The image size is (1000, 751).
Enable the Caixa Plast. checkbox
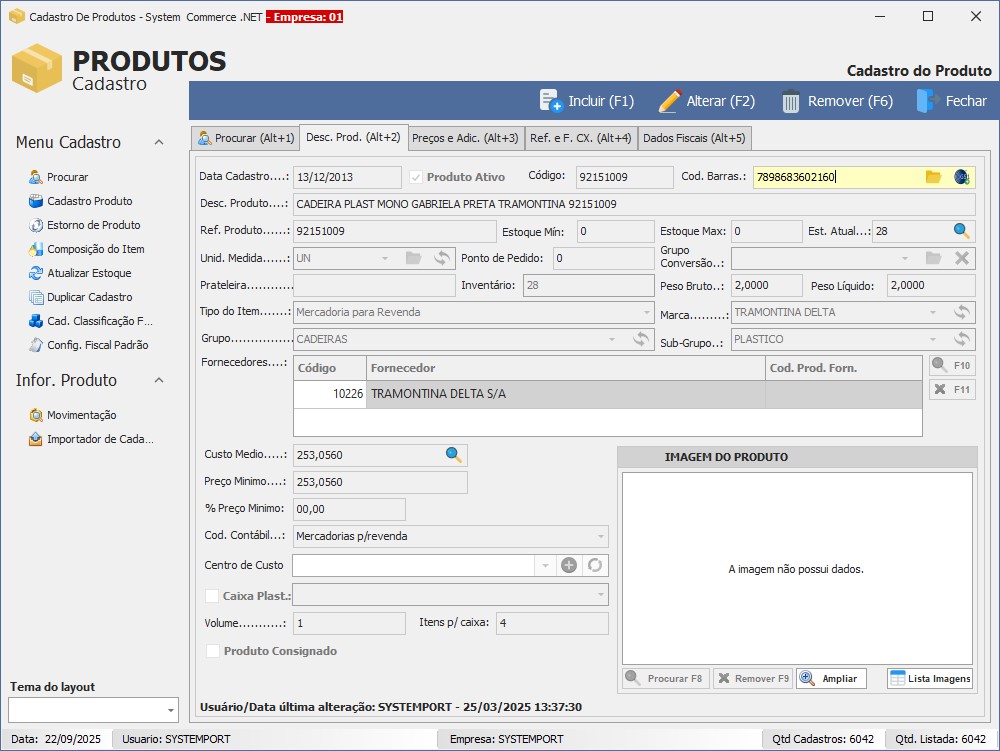(x=212, y=596)
